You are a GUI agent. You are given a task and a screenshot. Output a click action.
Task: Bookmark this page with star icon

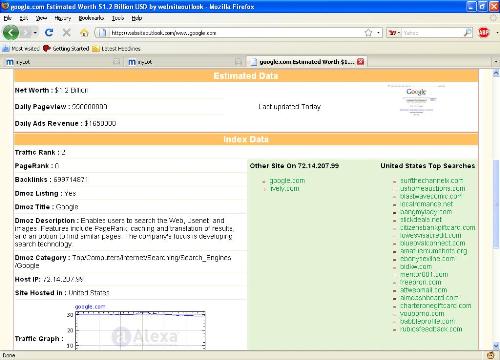pyautogui.click(x=368, y=33)
